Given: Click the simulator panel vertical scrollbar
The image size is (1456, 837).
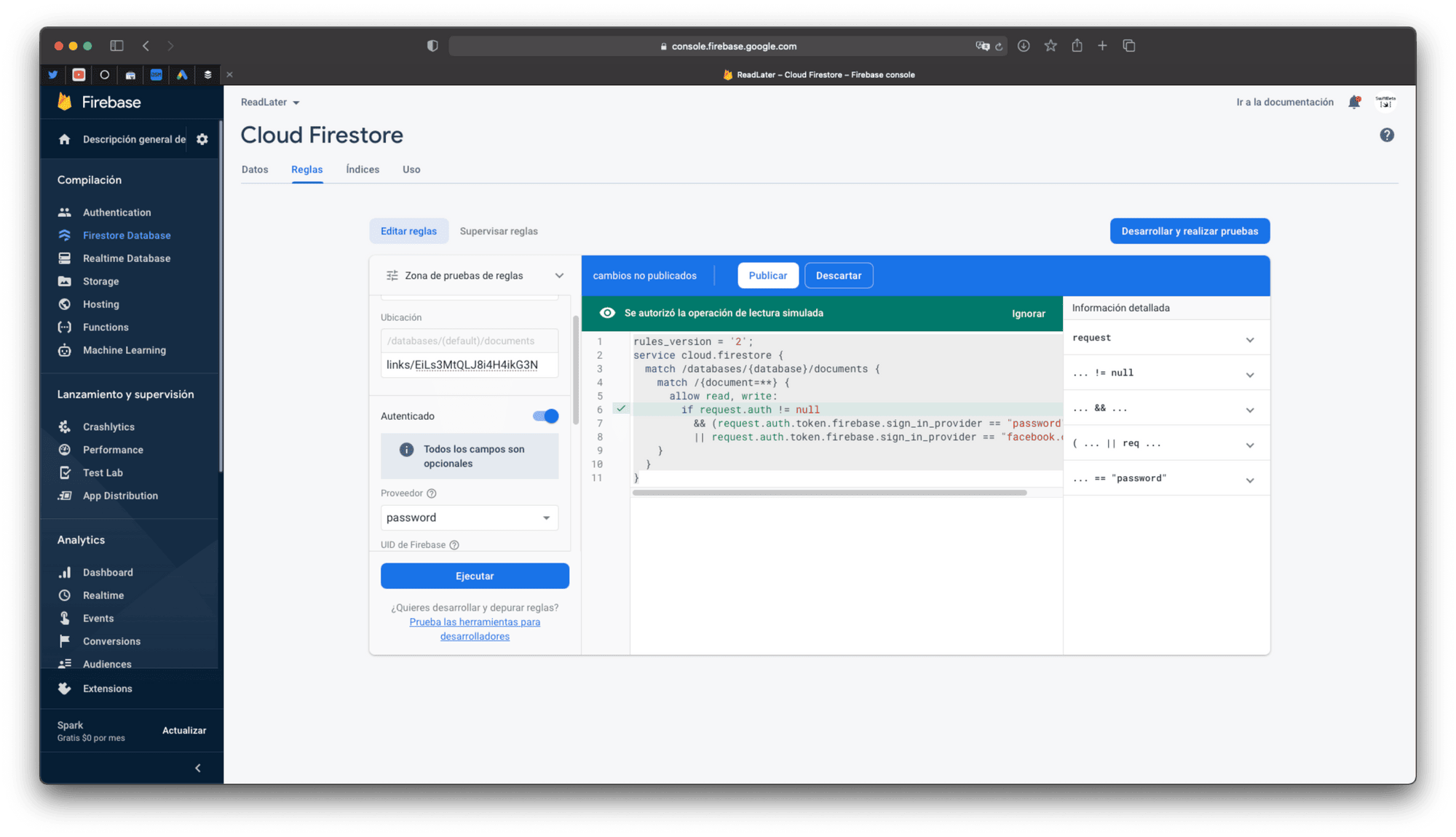Looking at the screenshot, I should click(576, 370).
